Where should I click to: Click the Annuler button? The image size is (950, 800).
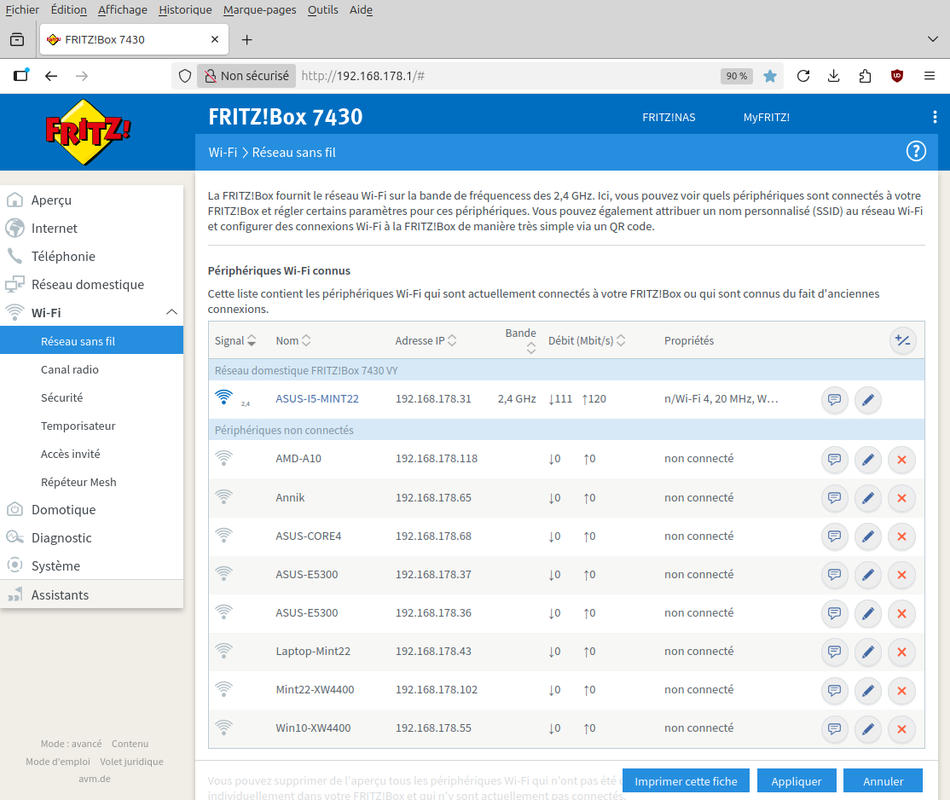[883, 781]
